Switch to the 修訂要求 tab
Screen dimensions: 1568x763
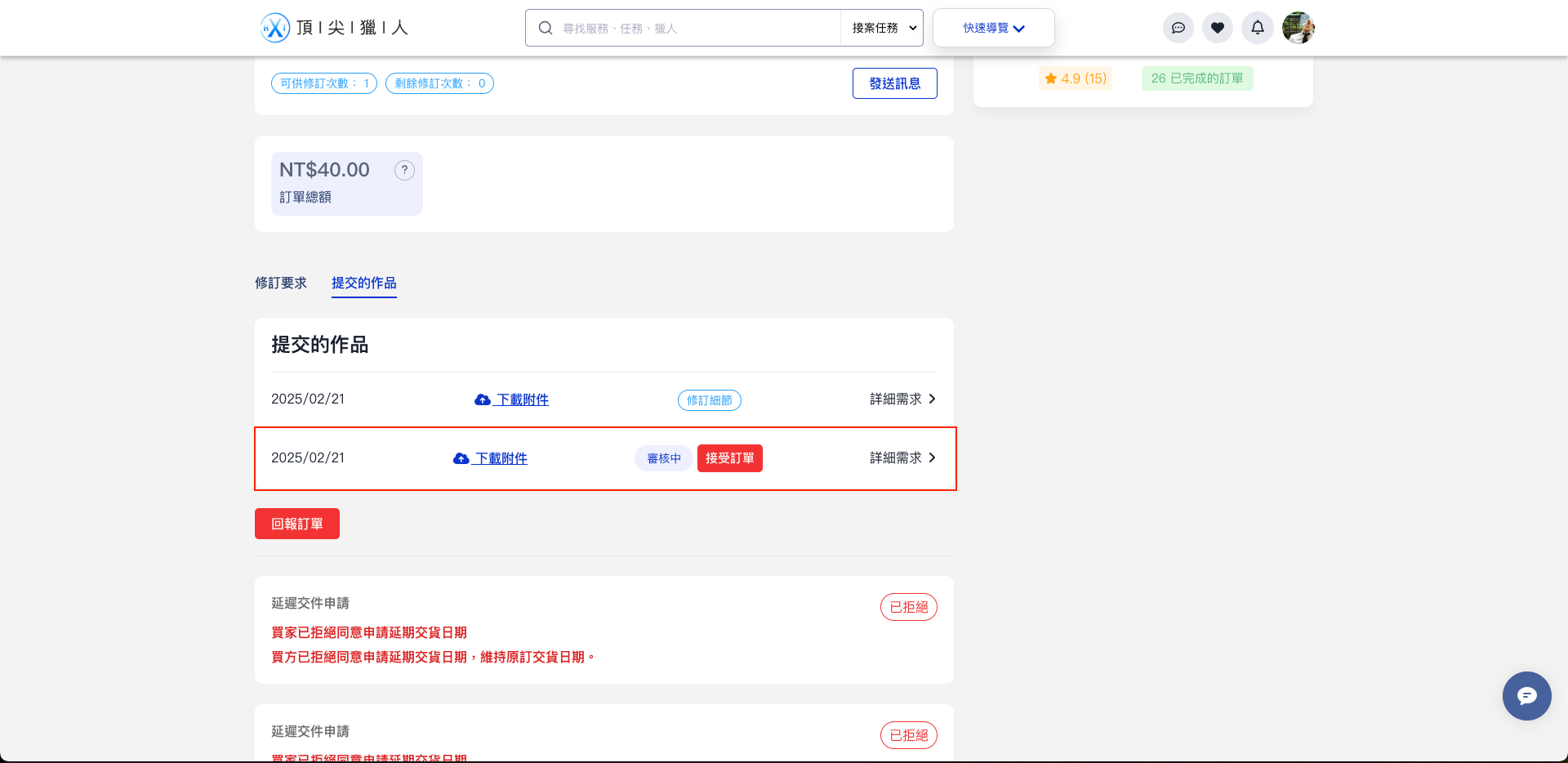pos(280,283)
